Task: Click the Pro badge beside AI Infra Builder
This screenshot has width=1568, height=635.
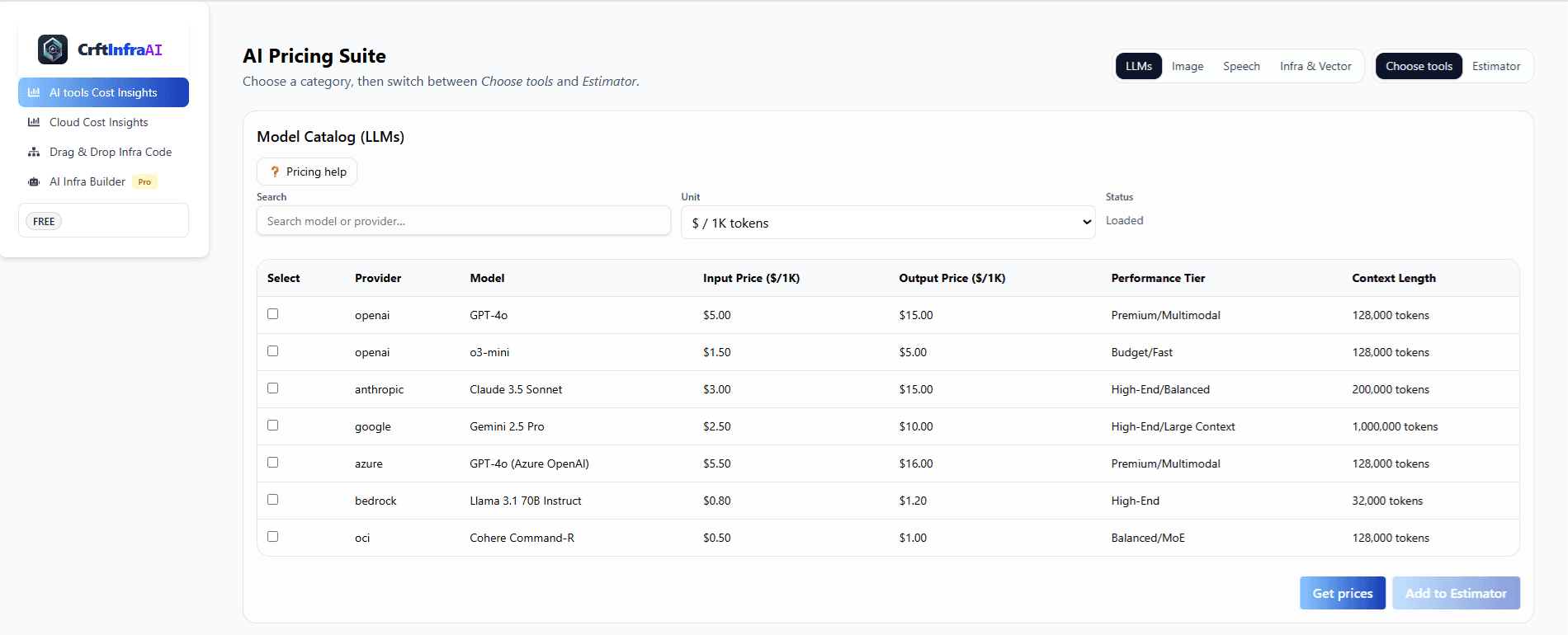Action: (144, 181)
